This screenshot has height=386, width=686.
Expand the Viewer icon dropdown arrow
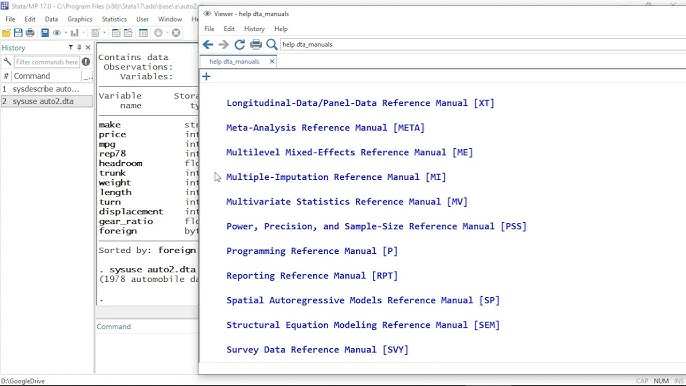pos(66,33)
